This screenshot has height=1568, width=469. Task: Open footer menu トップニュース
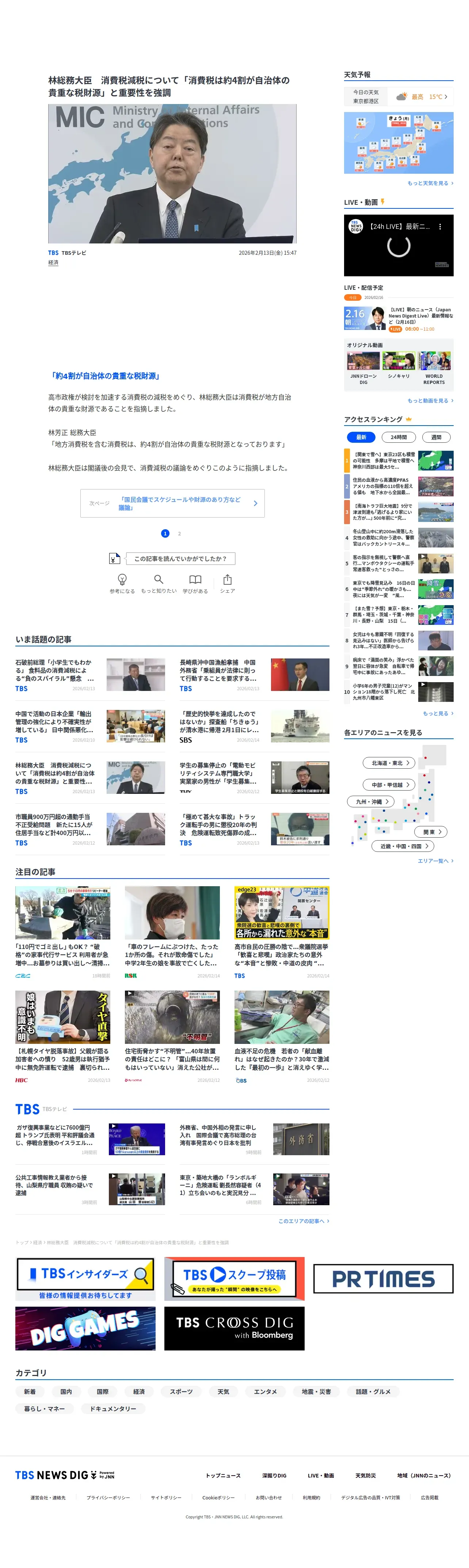pyautogui.click(x=223, y=1476)
